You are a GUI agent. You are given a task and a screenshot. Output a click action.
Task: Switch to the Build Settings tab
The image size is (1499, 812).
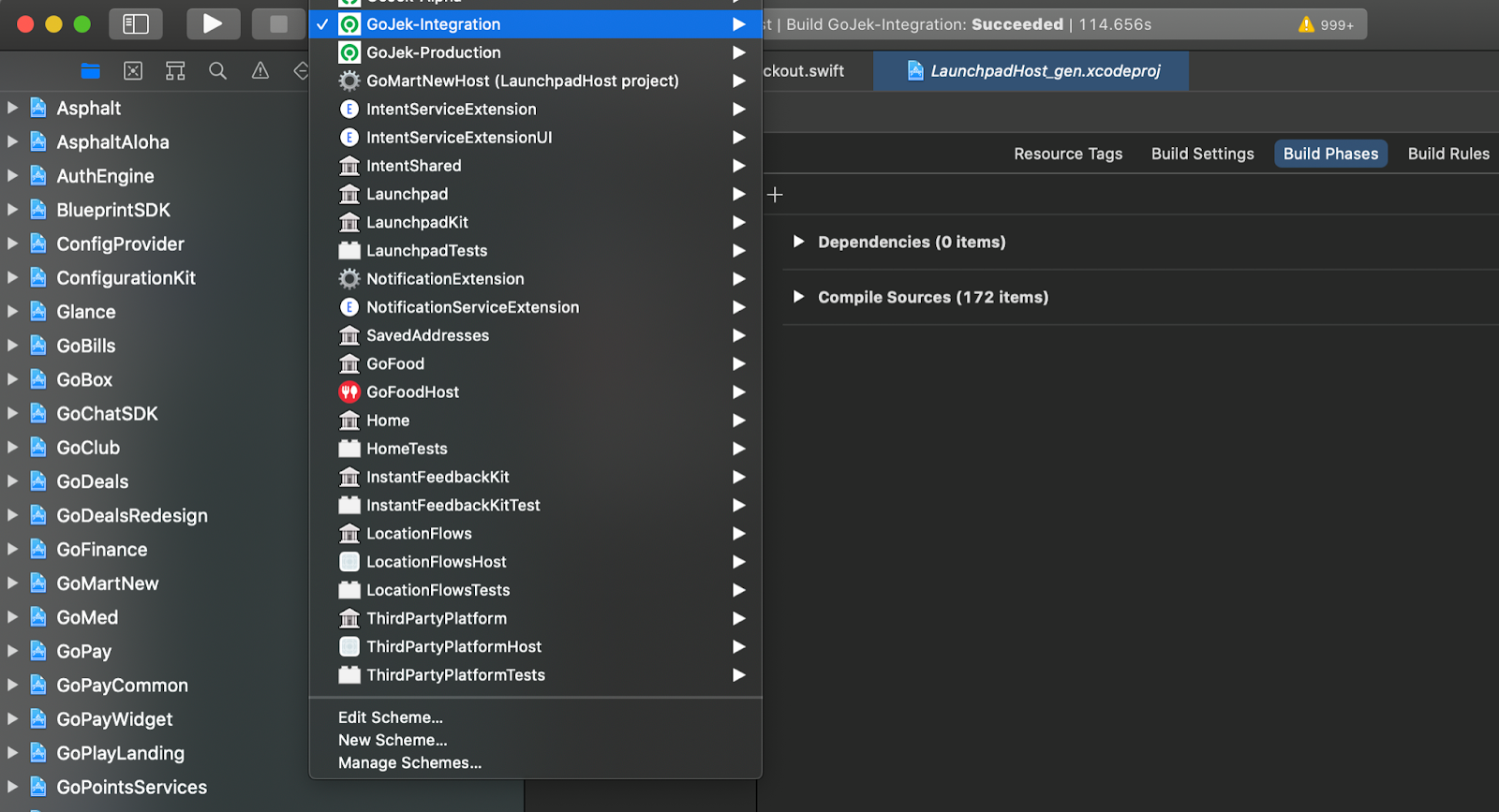point(1203,154)
